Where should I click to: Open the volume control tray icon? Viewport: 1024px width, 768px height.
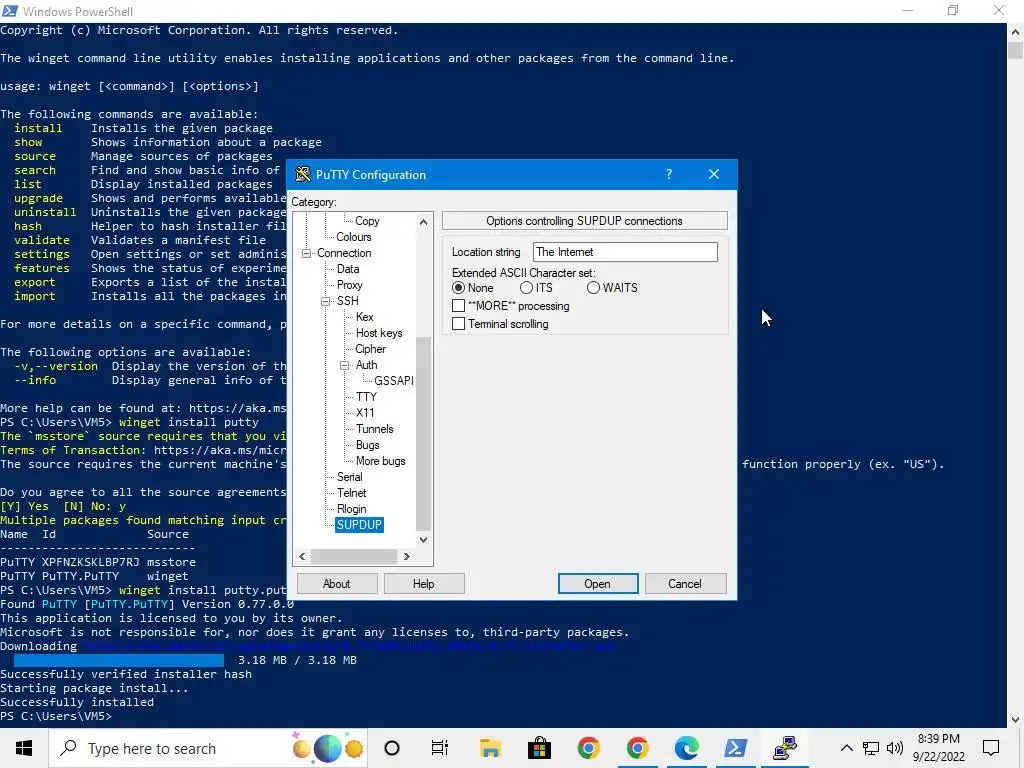(895, 748)
